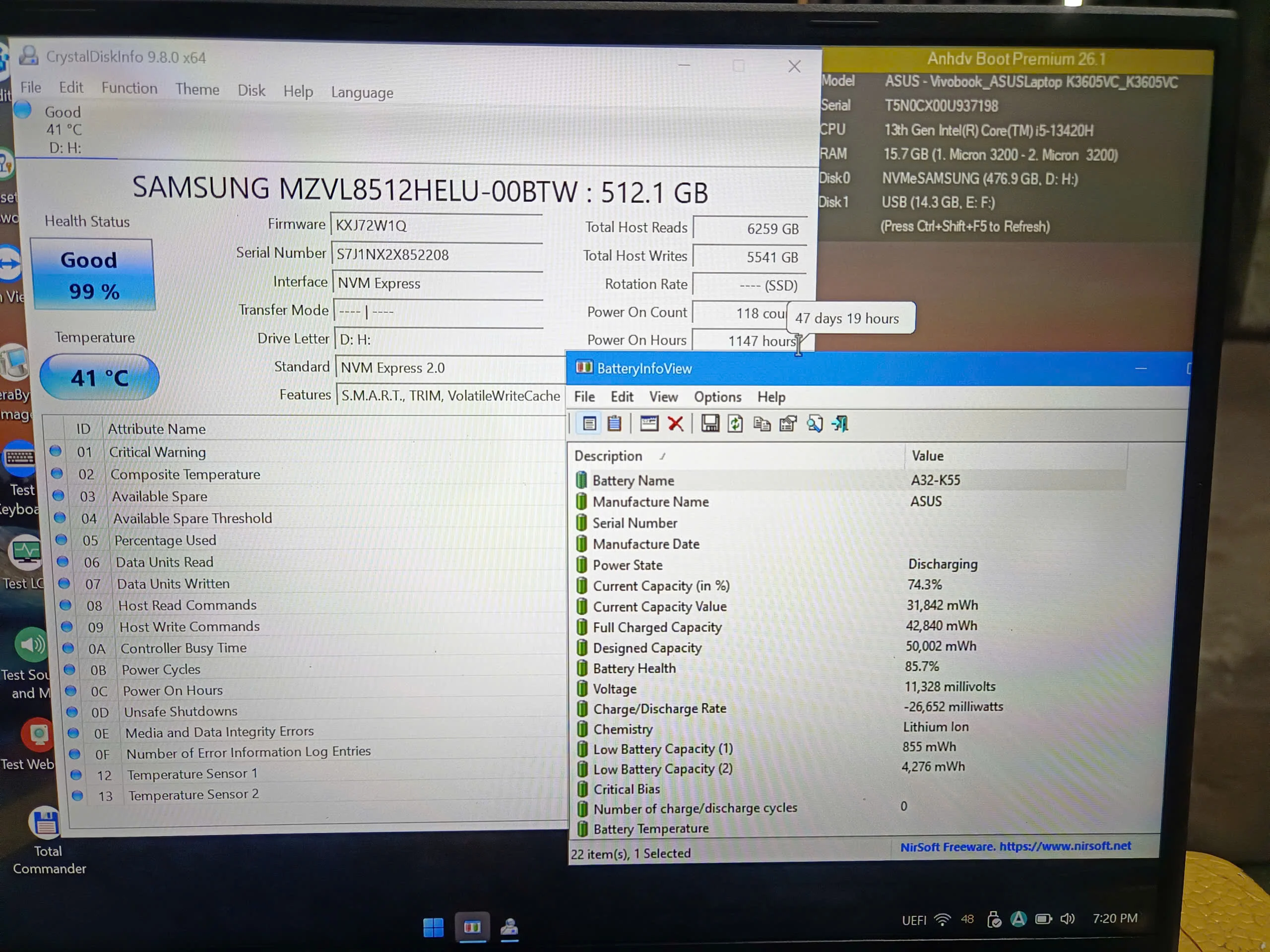Open the battery icon in the system tray
Viewport: 1270px width, 952px height.
1043,919
